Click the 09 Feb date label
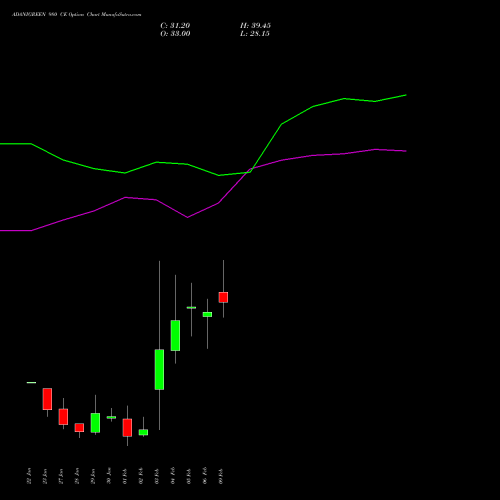 click(221, 476)
